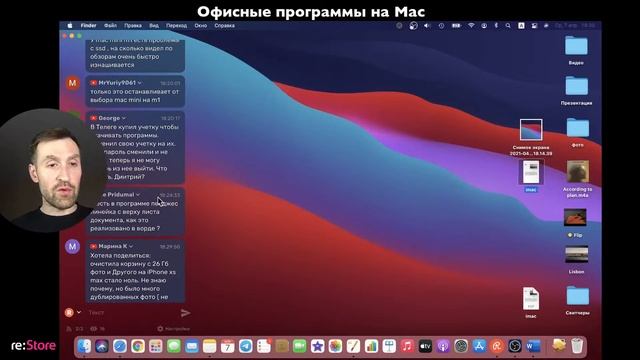Open OBS Studio in the Dock
The image size is (640, 360).
[x=515, y=347]
